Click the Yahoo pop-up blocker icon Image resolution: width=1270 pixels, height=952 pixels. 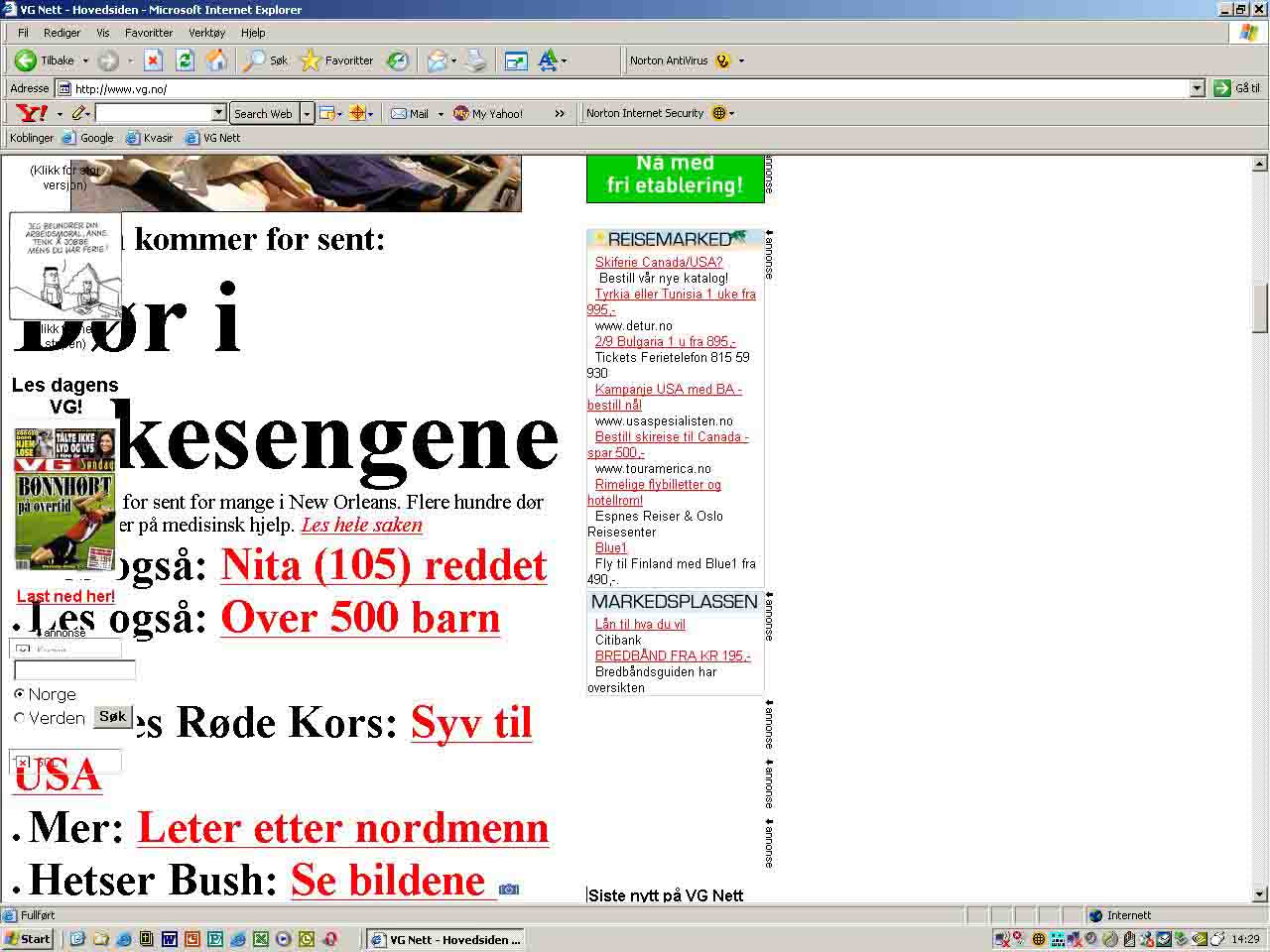(326, 113)
